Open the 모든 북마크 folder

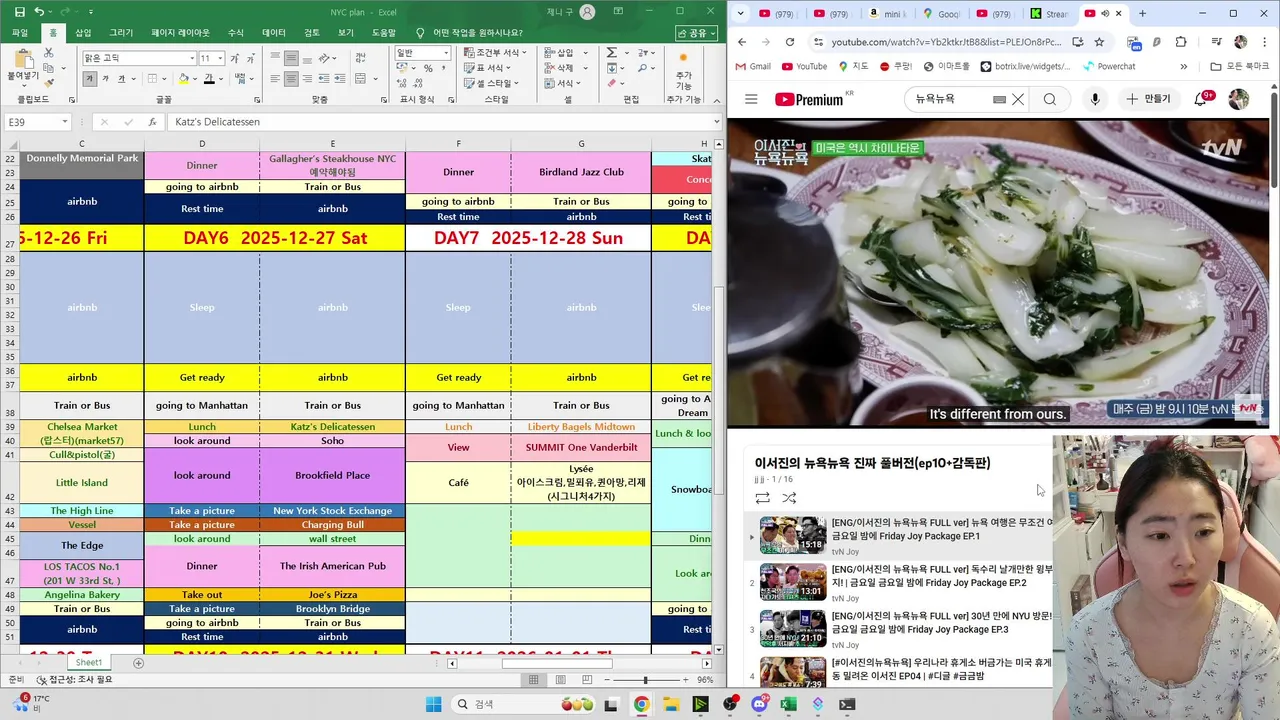point(1240,66)
